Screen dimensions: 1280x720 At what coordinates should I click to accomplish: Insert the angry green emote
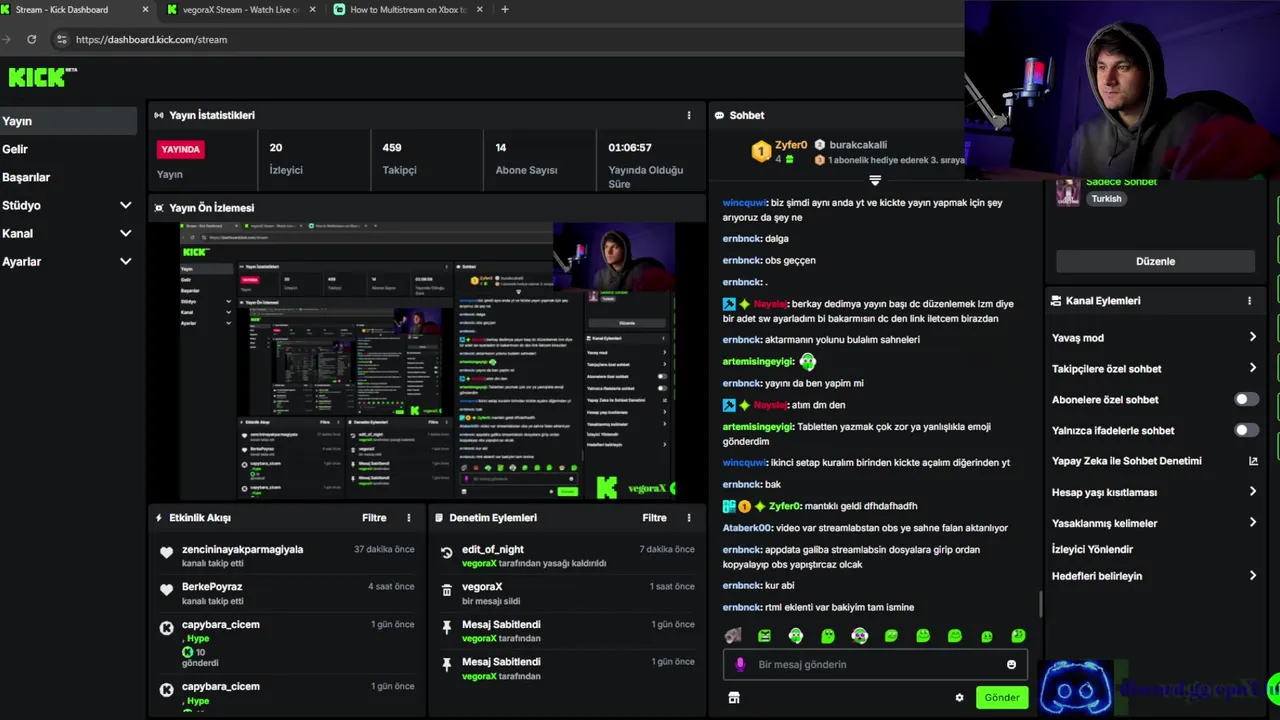pos(764,636)
